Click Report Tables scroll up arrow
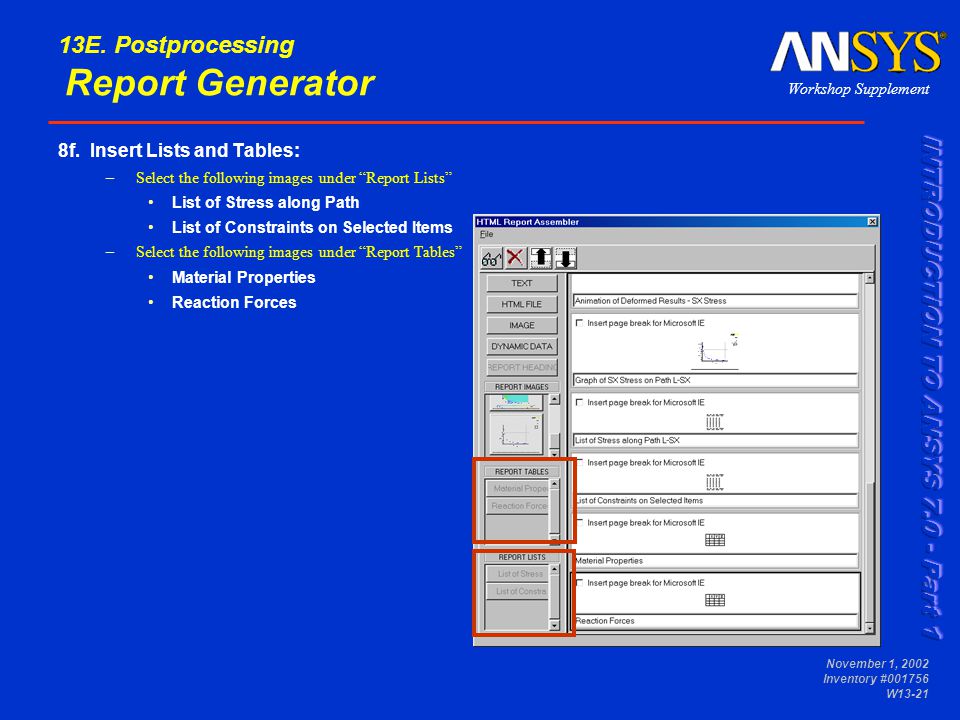 click(554, 484)
